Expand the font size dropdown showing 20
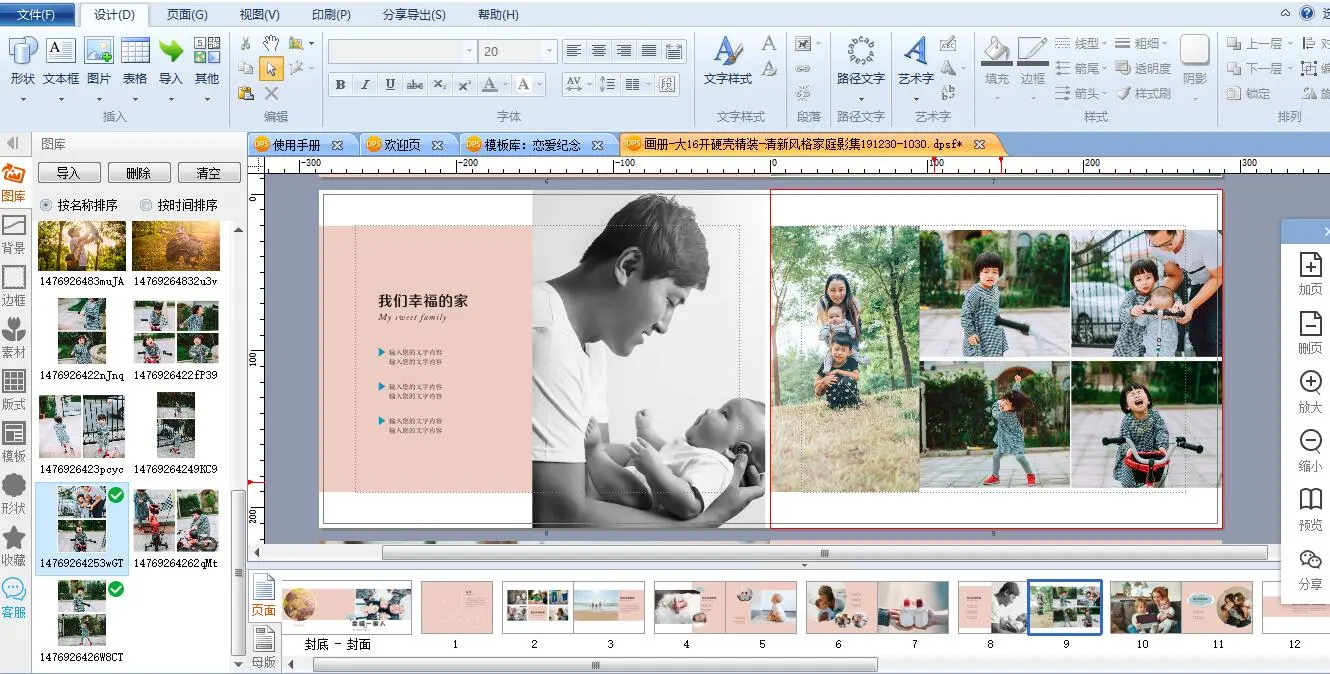This screenshot has height=674, width=1330. click(549, 51)
